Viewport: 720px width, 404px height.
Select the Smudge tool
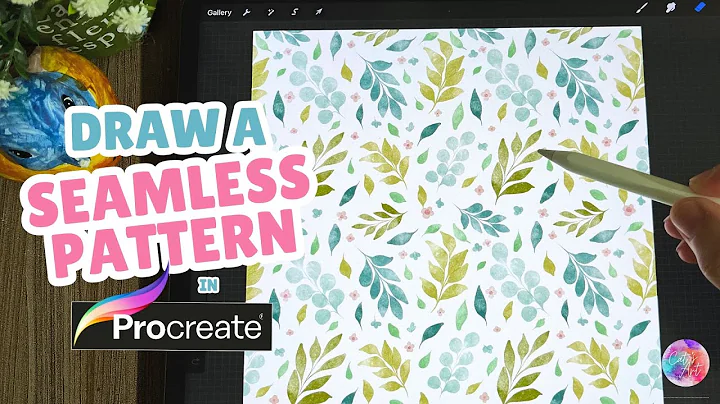tap(671, 7)
